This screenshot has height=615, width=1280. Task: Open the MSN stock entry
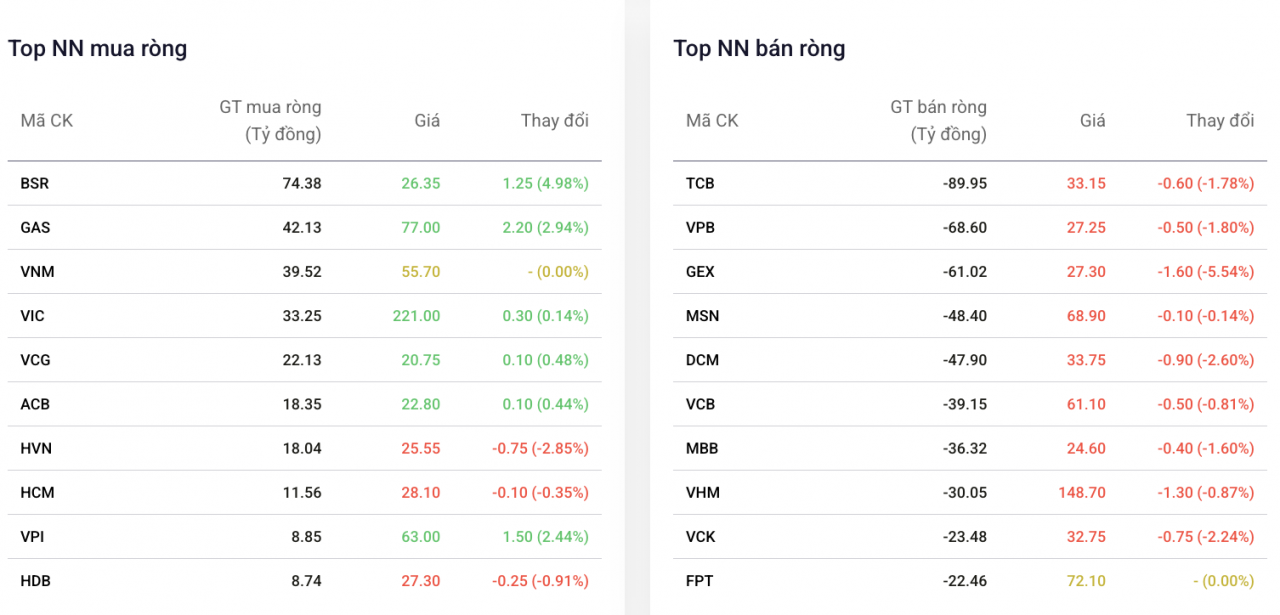click(702, 316)
